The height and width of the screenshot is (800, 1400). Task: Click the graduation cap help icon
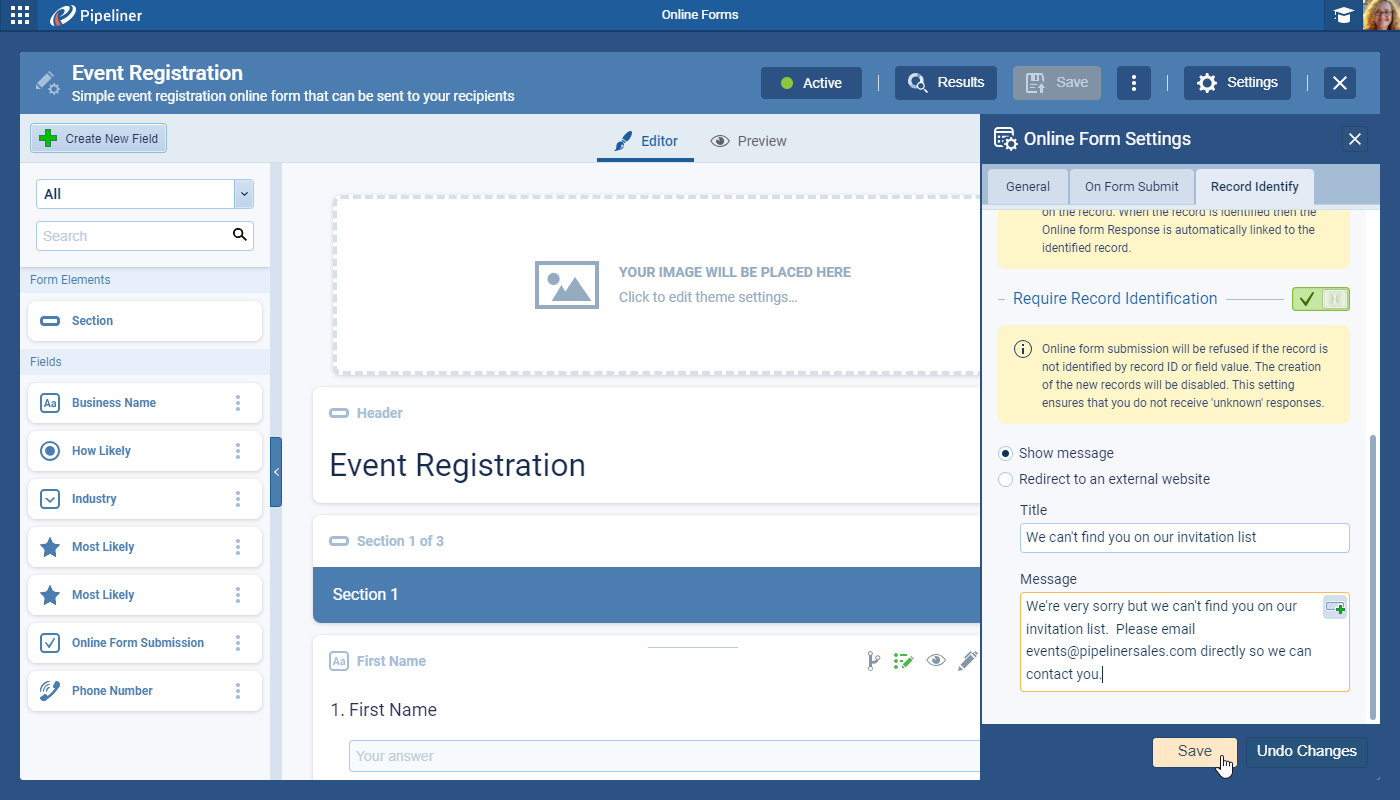click(x=1343, y=15)
